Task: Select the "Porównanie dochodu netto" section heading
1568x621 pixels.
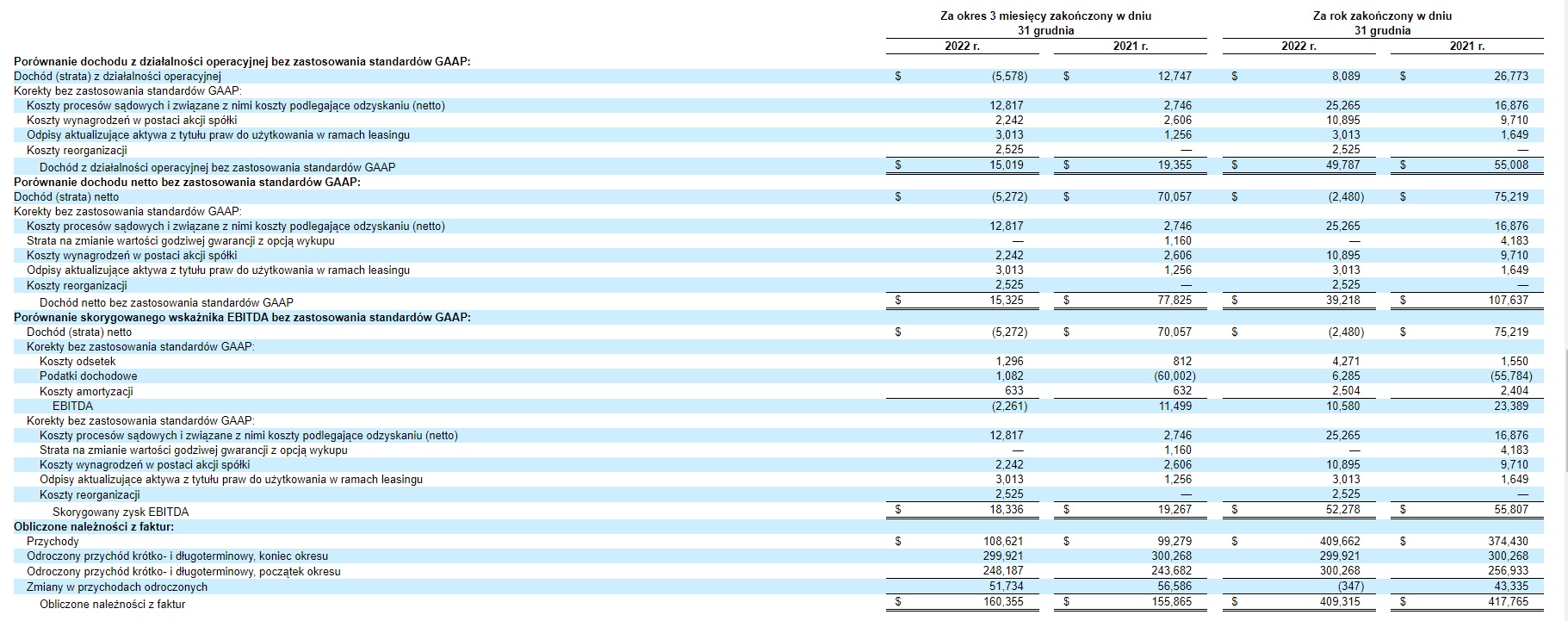Action: click(x=187, y=182)
